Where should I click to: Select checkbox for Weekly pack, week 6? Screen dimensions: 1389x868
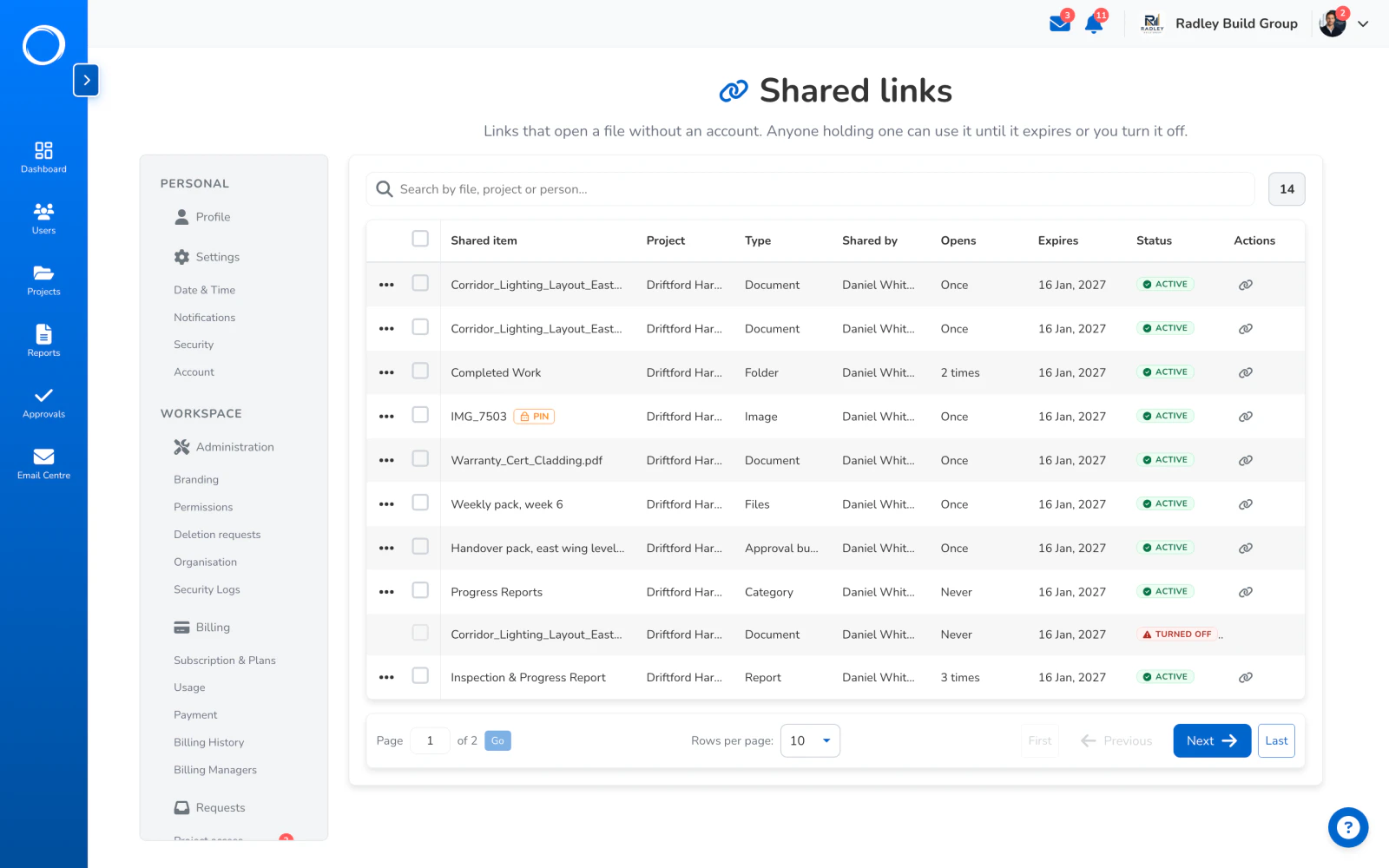point(420,503)
